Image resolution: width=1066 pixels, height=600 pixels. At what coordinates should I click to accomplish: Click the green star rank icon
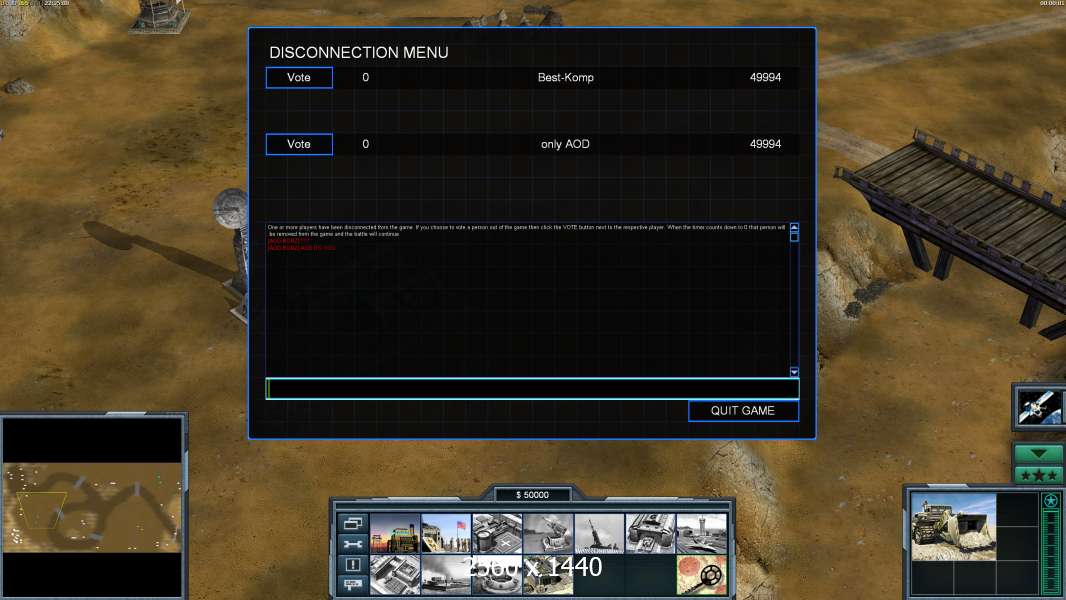pyautogui.click(x=1051, y=501)
